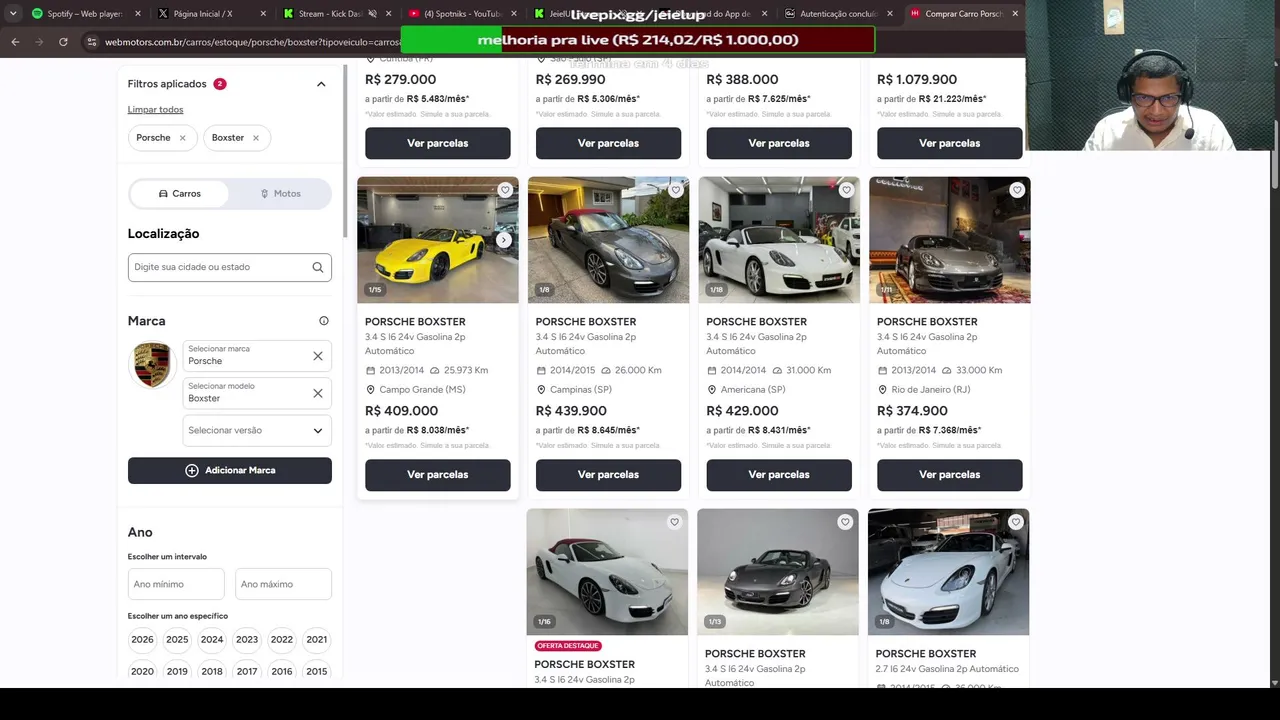Select year 2021 chip
The height and width of the screenshot is (720, 1280).
pyautogui.click(x=317, y=640)
